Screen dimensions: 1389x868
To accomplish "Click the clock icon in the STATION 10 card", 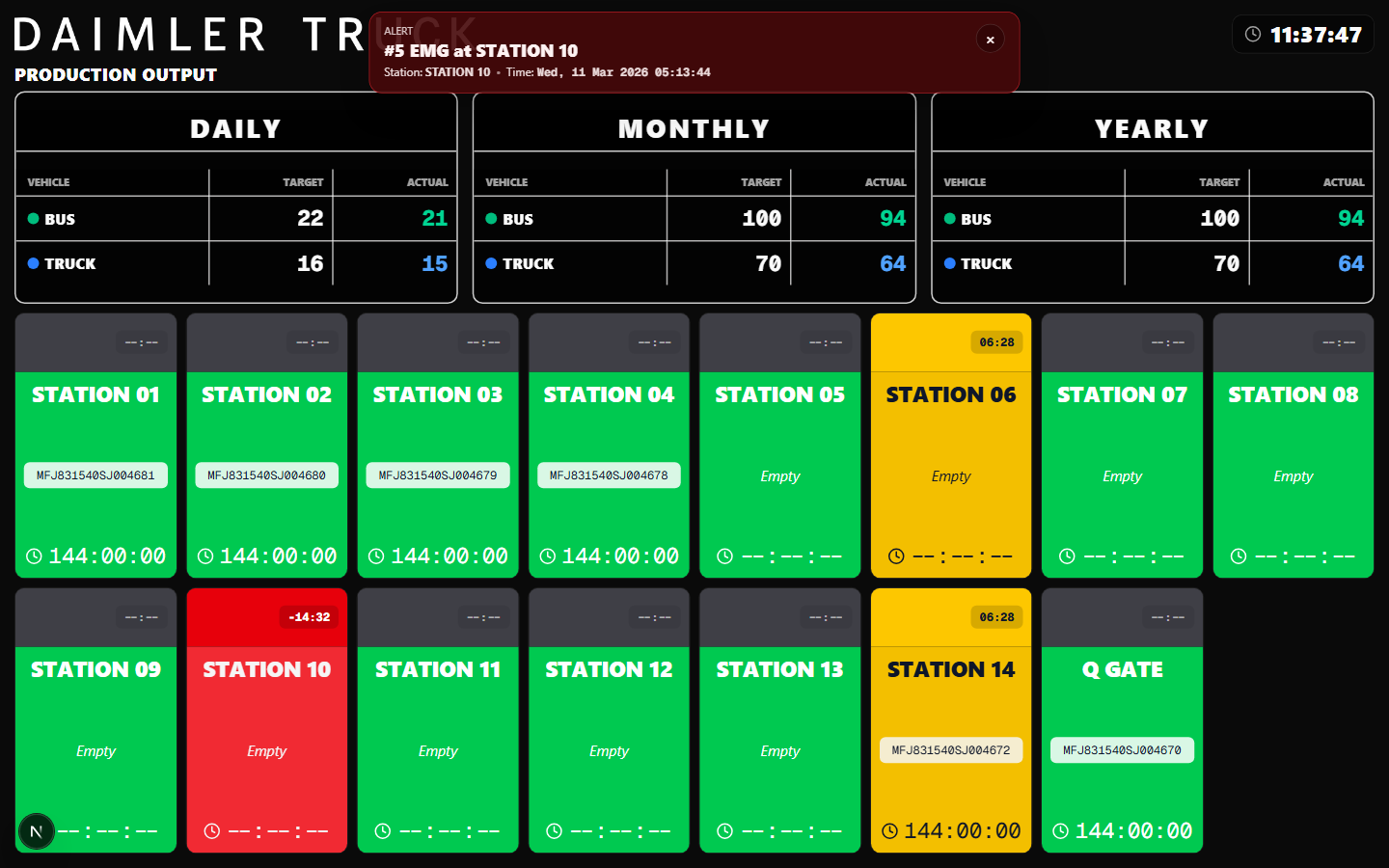I will click(x=212, y=831).
